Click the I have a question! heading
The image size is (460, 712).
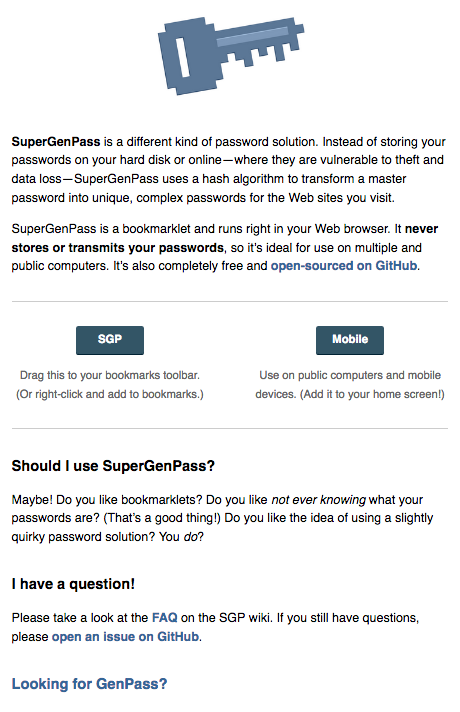coord(73,584)
